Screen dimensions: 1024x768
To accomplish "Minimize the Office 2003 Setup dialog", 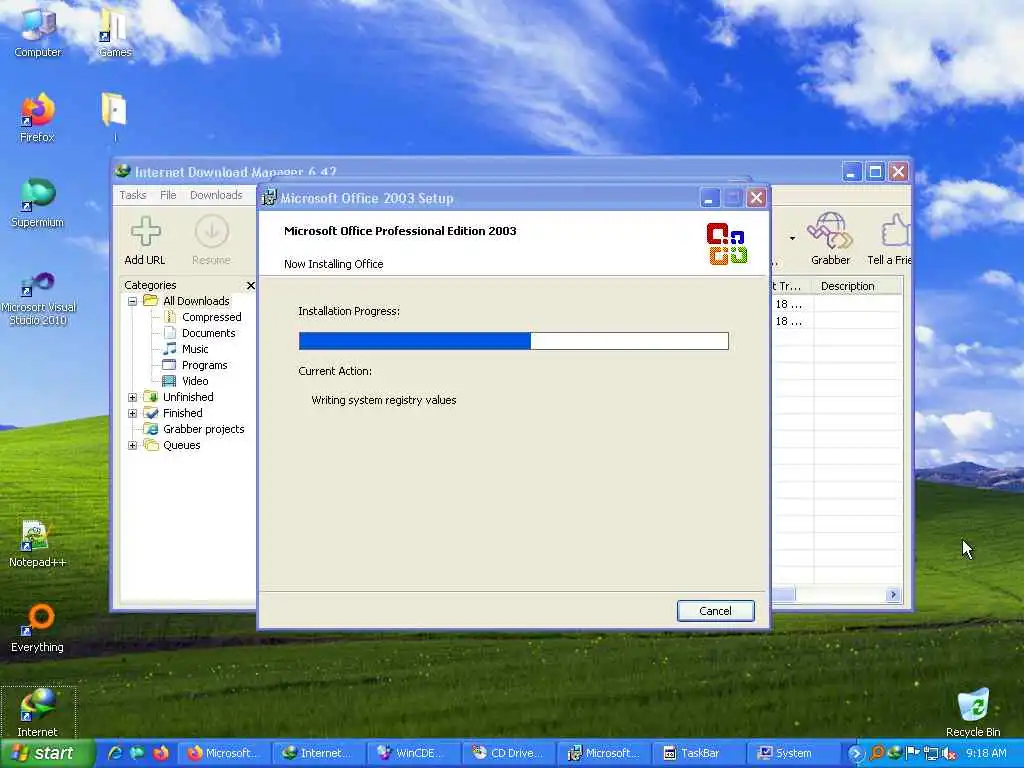I will click(710, 198).
